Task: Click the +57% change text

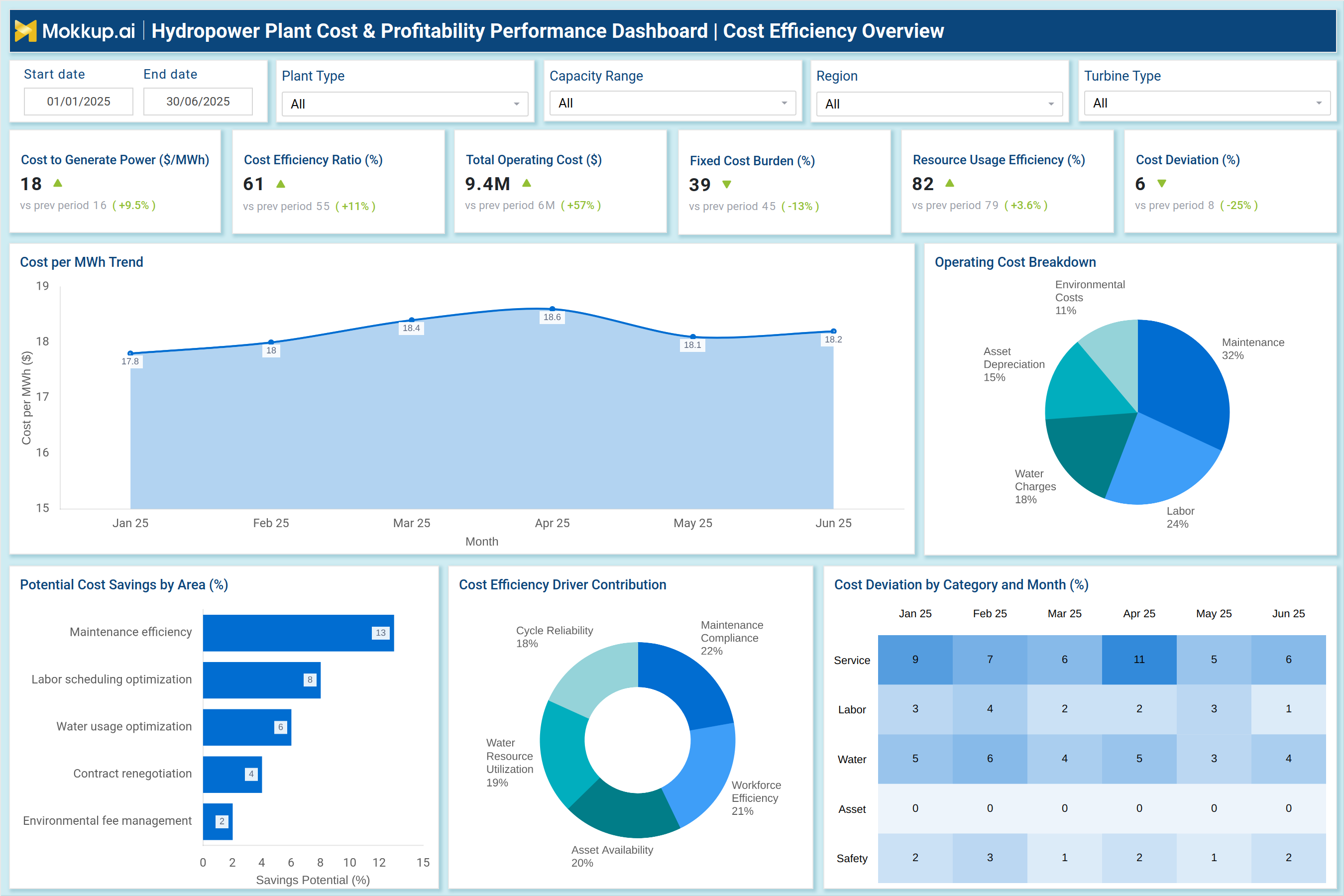Action: coord(580,206)
